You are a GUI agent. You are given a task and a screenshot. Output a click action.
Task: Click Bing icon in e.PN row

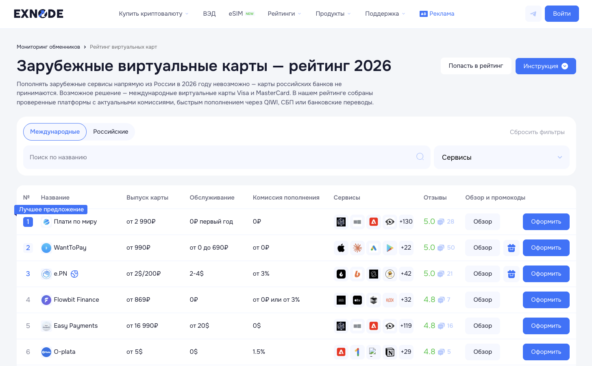[x=357, y=274]
